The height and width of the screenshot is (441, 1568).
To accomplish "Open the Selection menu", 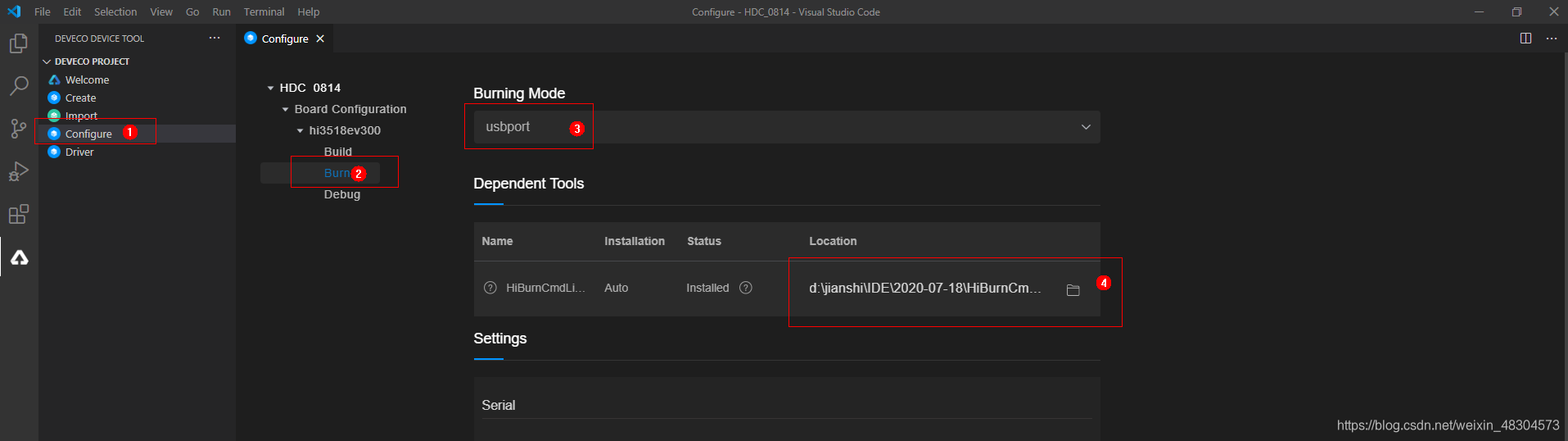I will [x=115, y=11].
